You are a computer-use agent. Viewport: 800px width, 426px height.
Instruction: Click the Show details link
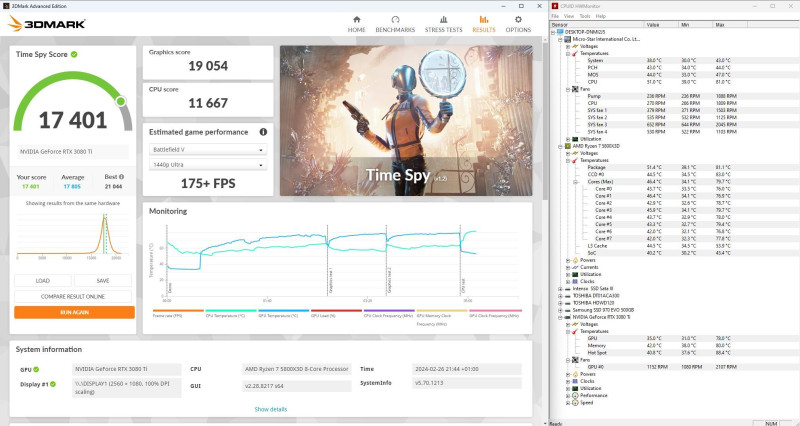click(x=271, y=409)
